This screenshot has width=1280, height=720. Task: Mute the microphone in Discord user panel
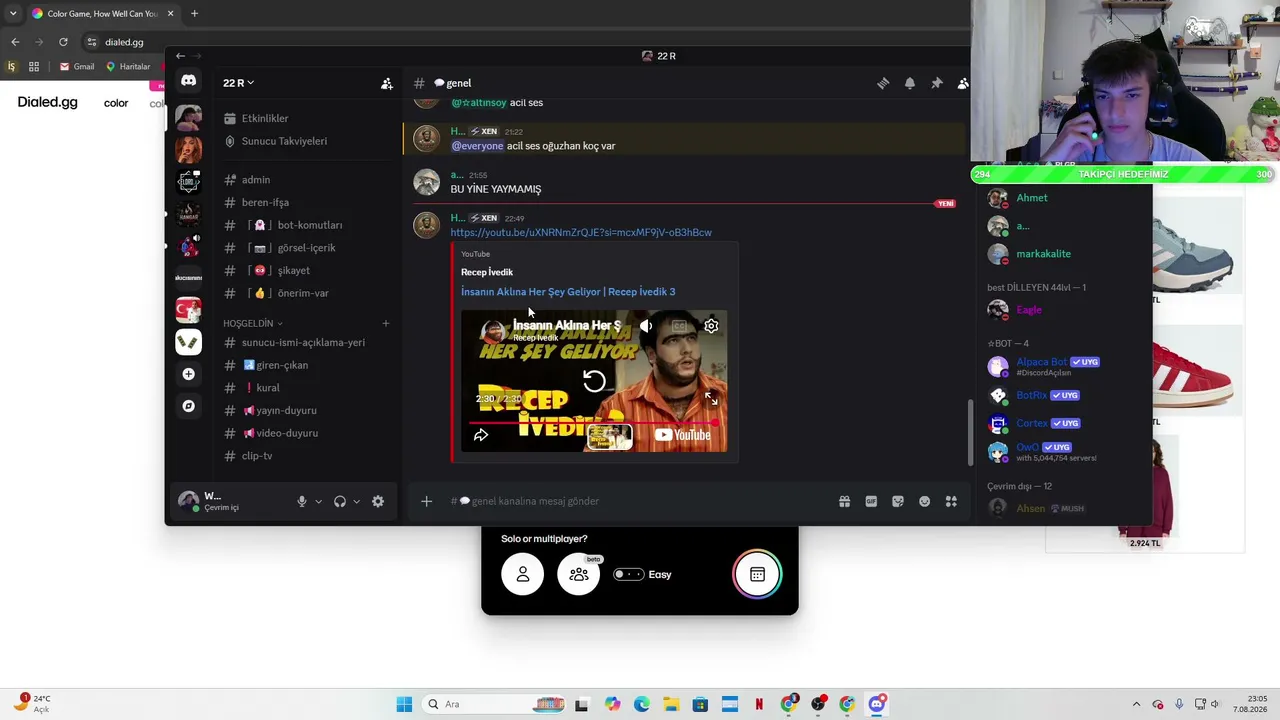click(x=302, y=501)
